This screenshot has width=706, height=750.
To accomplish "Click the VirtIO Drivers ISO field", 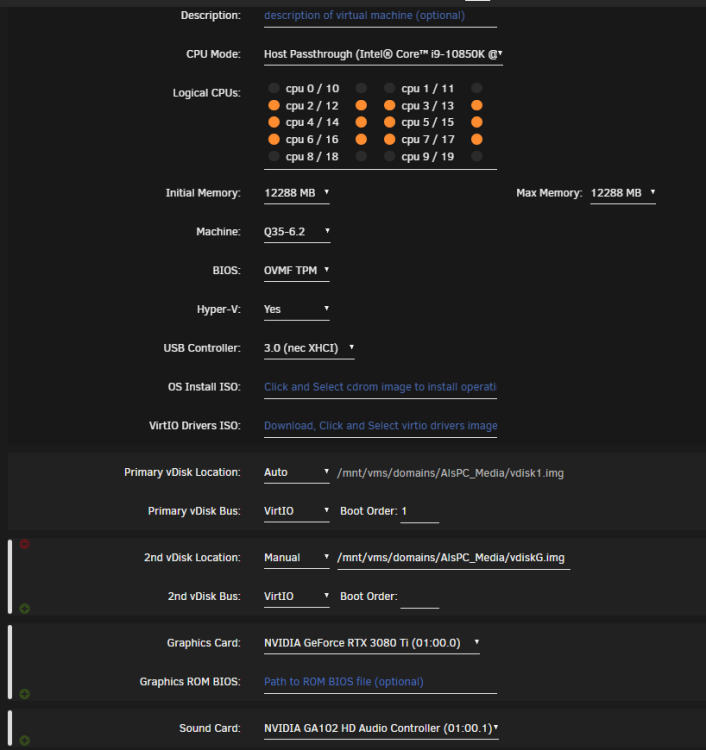I will tap(380, 426).
